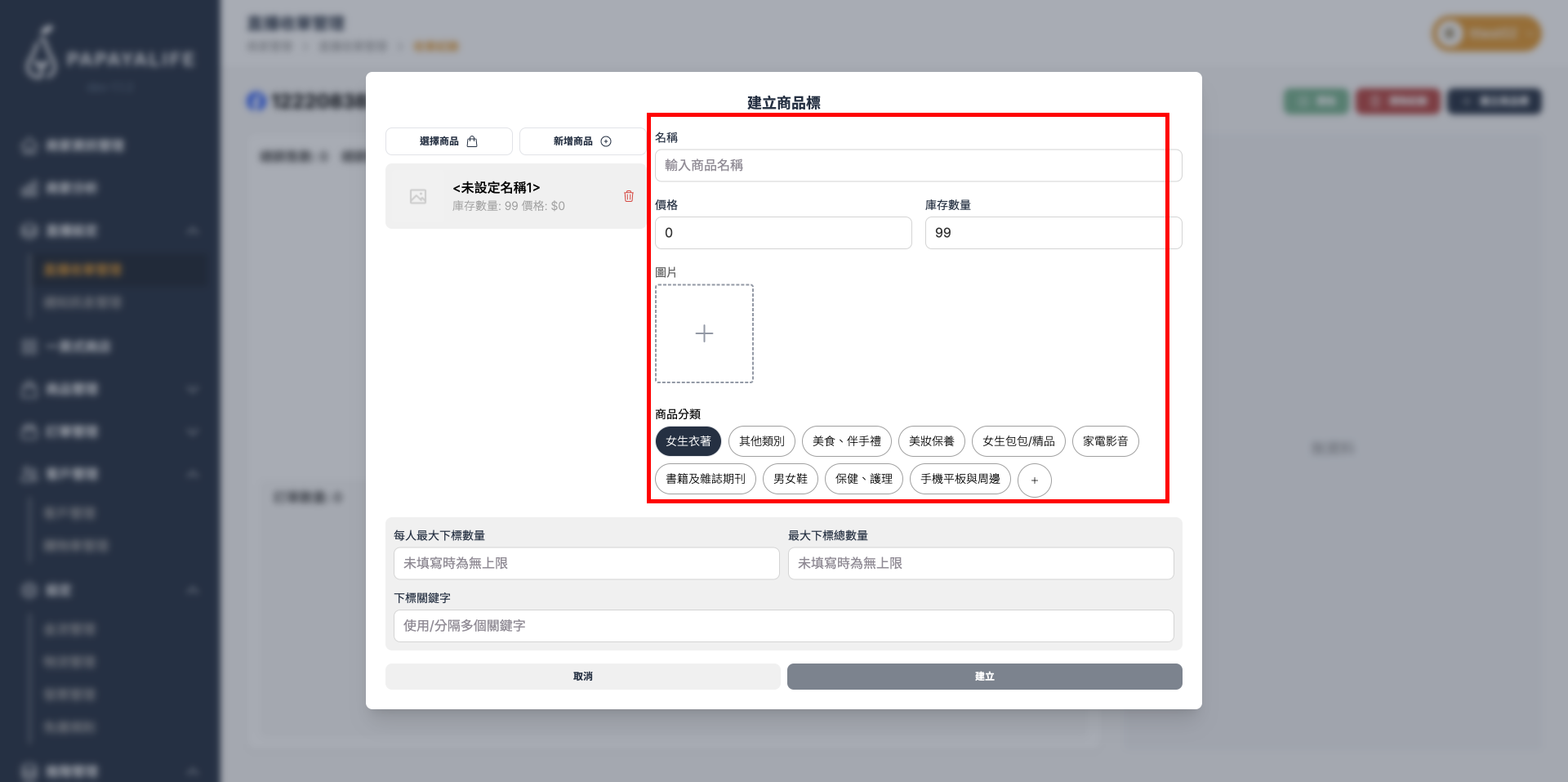Click the product image placeholder thumbnail
Viewport: 1568px width, 782px height.
pos(418,197)
